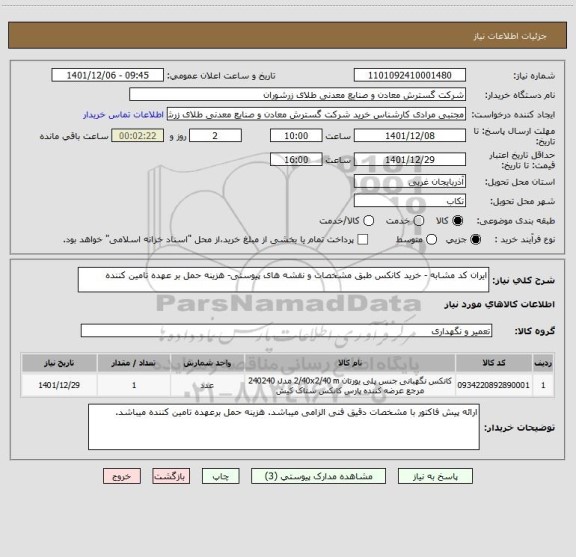The image size is (576, 557).
Task: Click the quantity cell showing 1
Action: 134,385
